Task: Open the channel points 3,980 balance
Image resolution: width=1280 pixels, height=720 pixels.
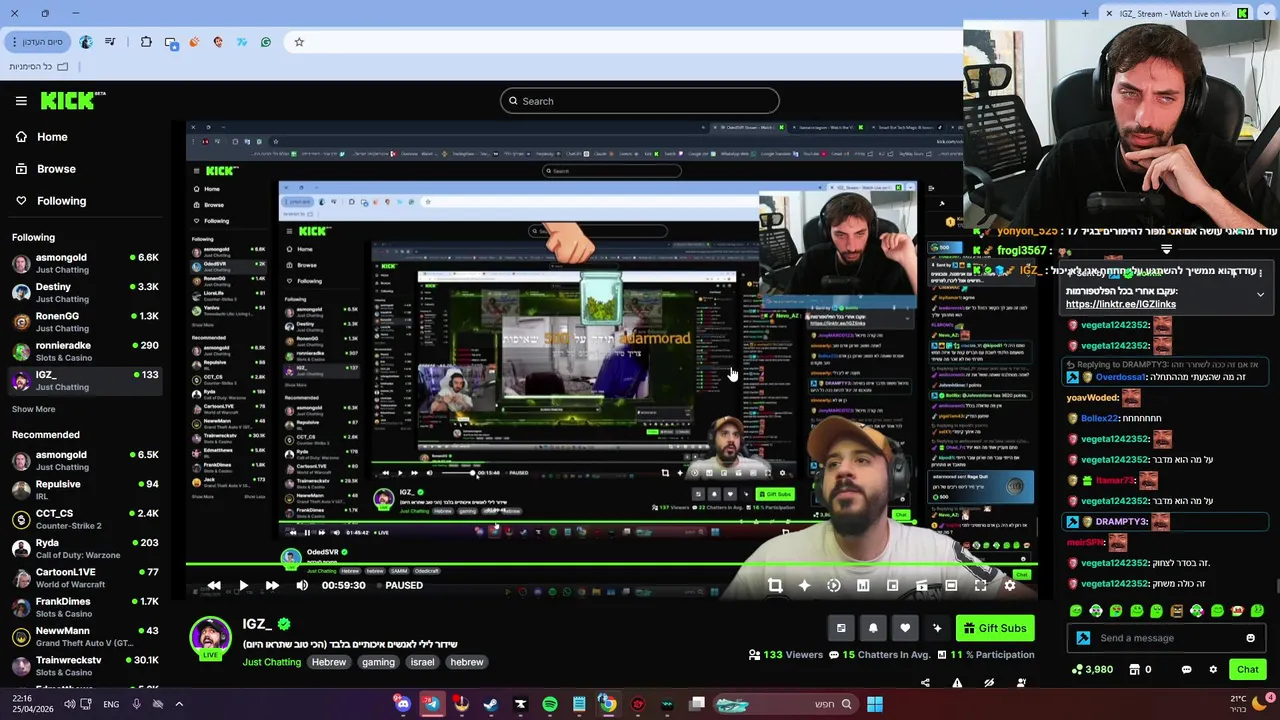Action: coord(1092,670)
